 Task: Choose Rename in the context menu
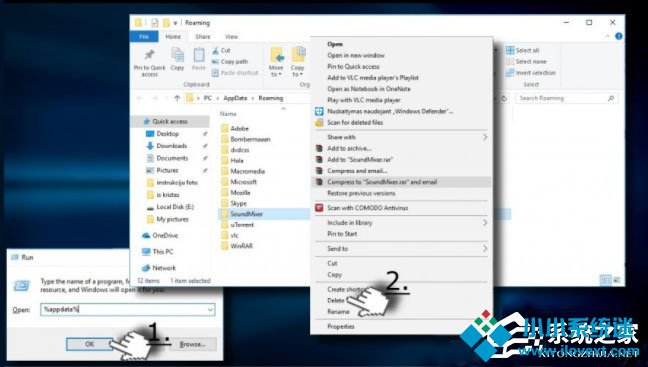[338, 312]
